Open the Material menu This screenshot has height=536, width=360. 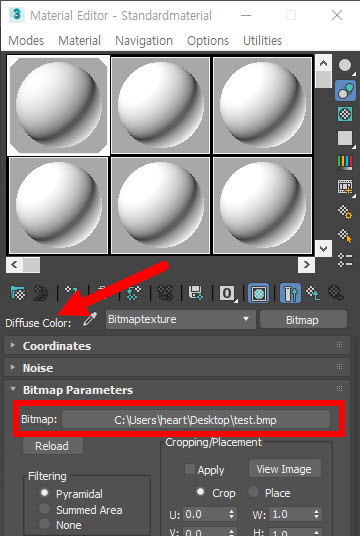(x=79, y=41)
